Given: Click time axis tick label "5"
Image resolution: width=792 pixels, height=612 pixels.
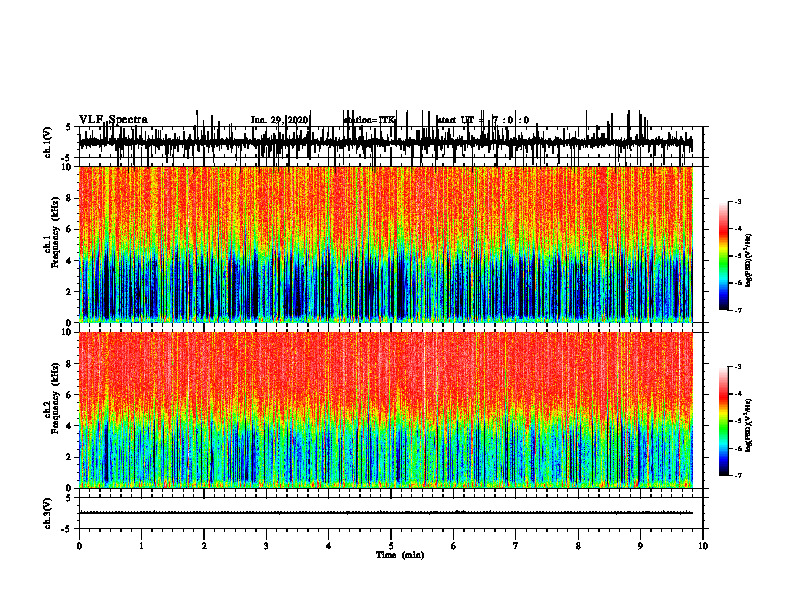Looking at the screenshot, I should point(391,546).
